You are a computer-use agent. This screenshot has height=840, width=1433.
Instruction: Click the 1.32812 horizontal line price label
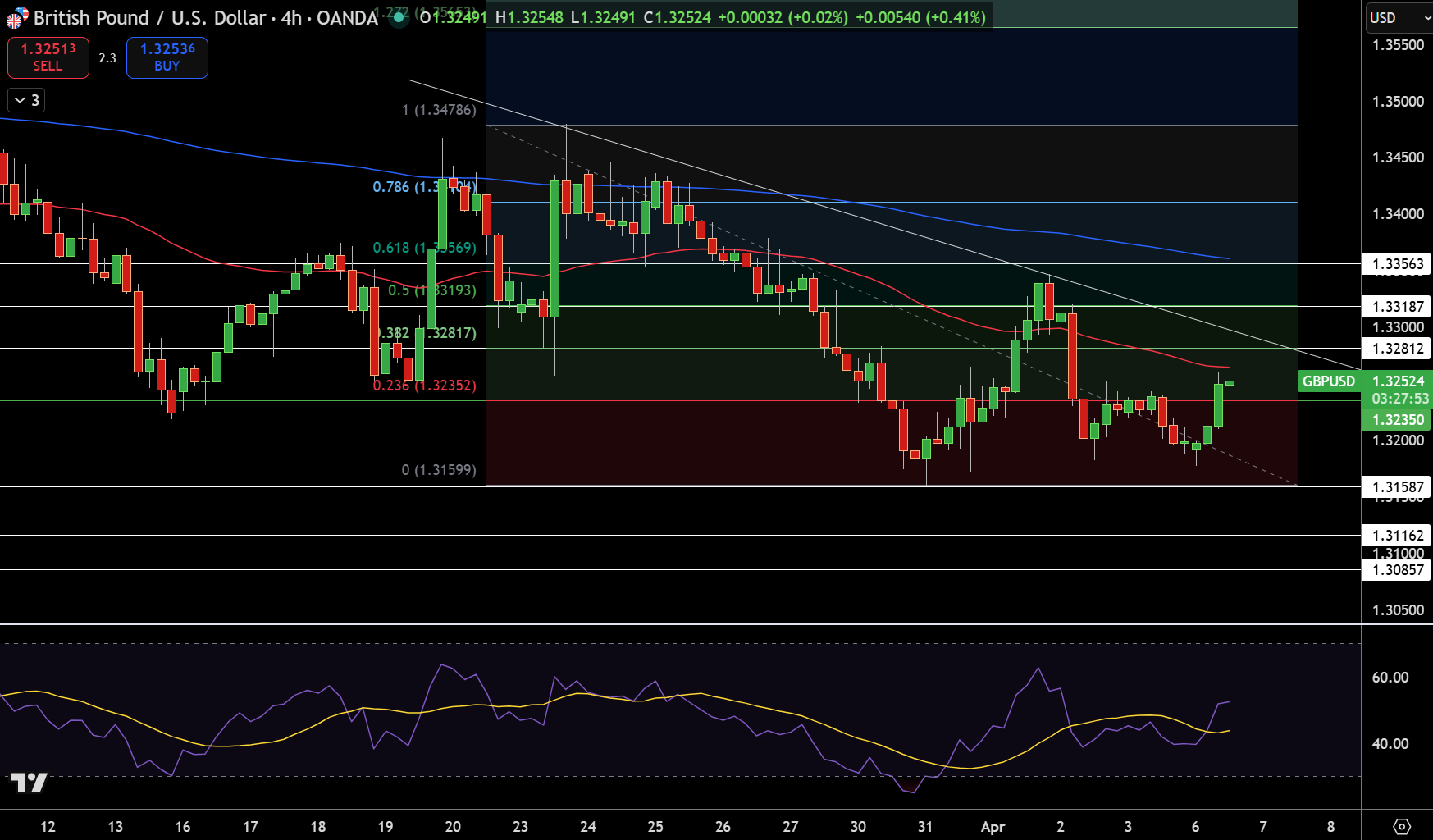(1398, 349)
